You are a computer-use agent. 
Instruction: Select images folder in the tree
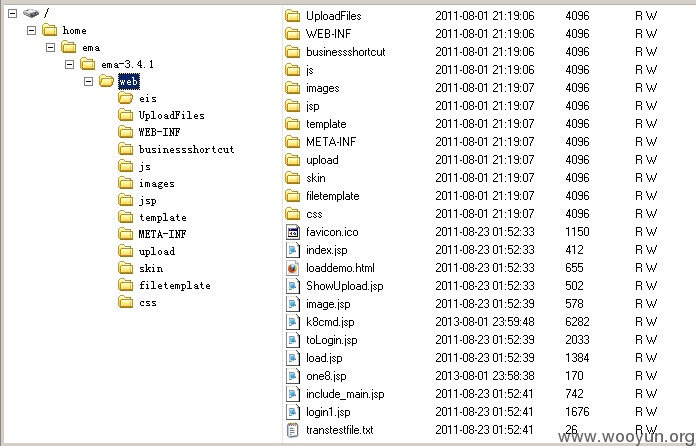[157, 183]
